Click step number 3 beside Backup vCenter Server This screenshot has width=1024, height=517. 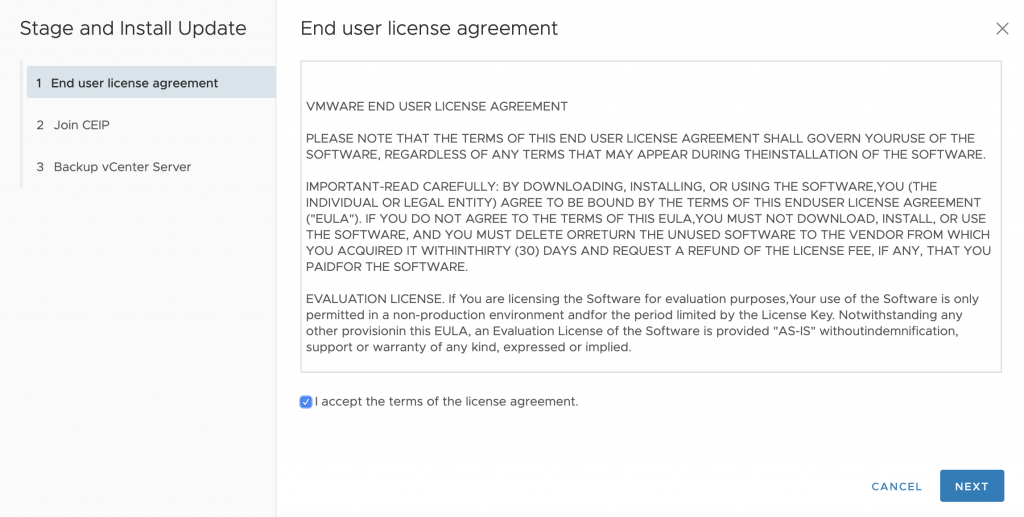pyautogui.click(x=40, y=166)
